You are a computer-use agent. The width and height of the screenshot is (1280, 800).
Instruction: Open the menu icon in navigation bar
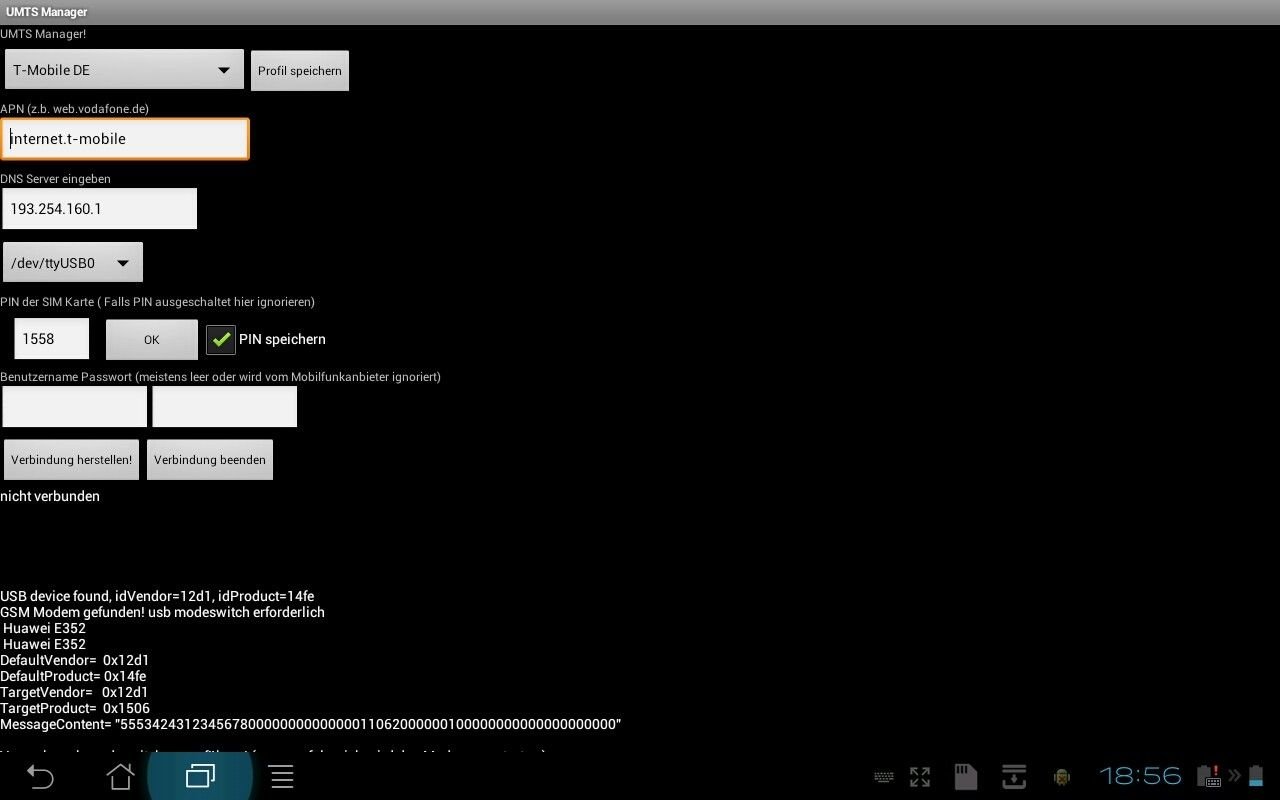(x=281, y=776)
